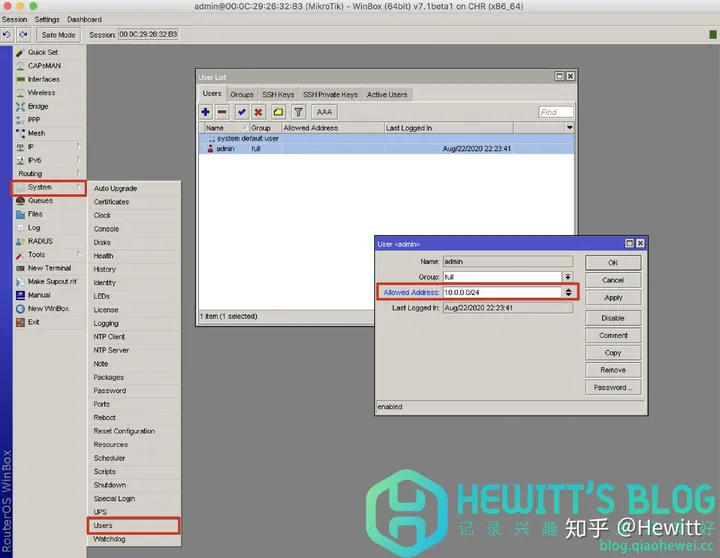The image size is (720, 558).
Task: Select Scheduler from System menu
Action: 134,458
